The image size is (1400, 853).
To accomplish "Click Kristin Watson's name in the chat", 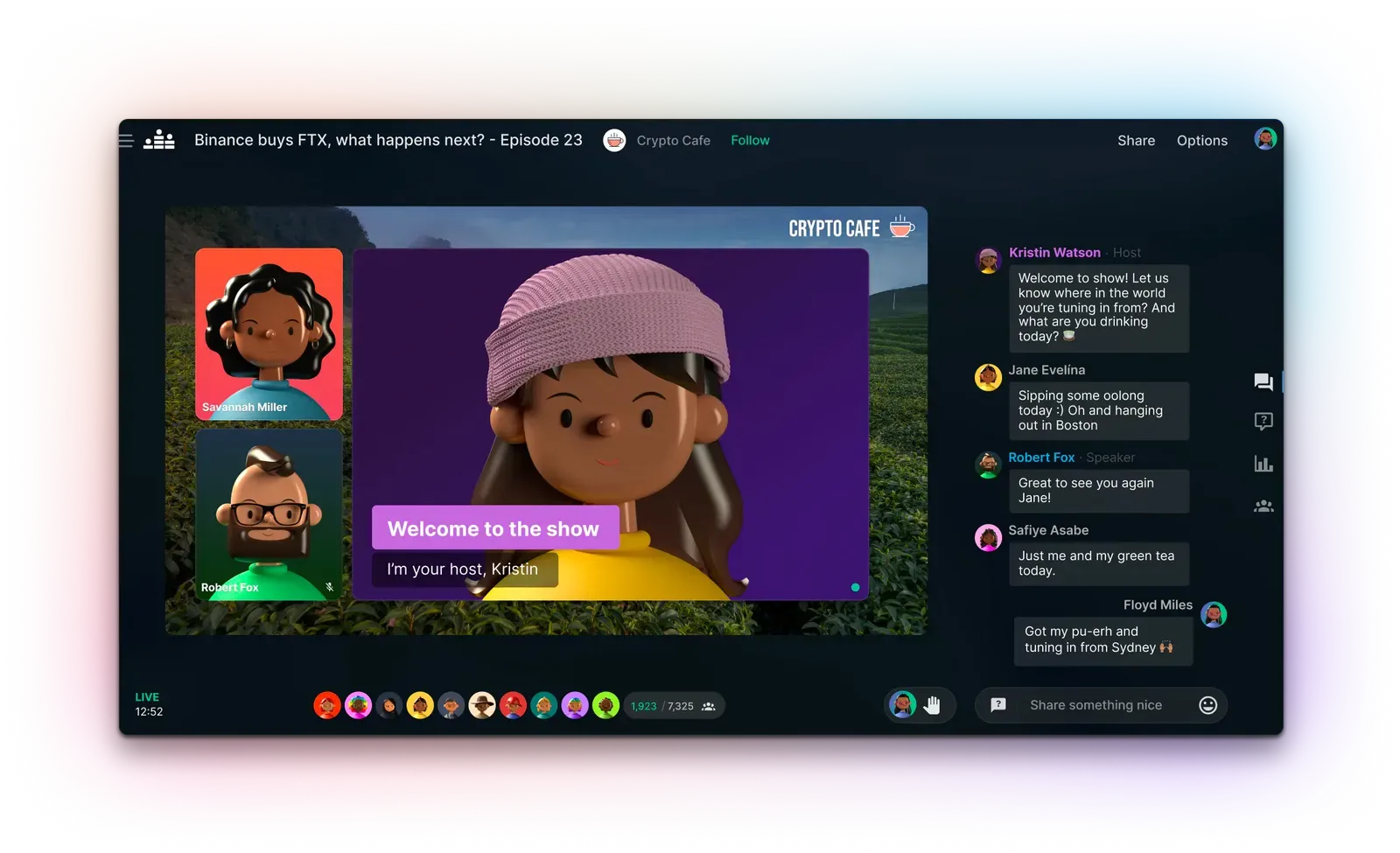I will tap(1054, 252).
